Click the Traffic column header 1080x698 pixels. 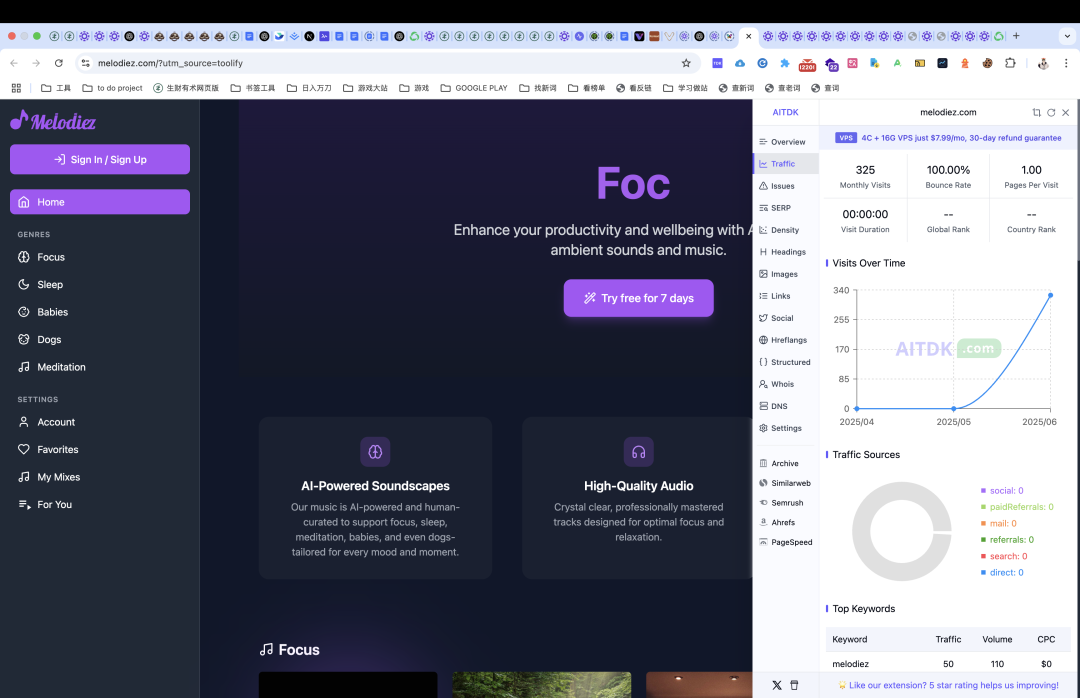point(948,639)
